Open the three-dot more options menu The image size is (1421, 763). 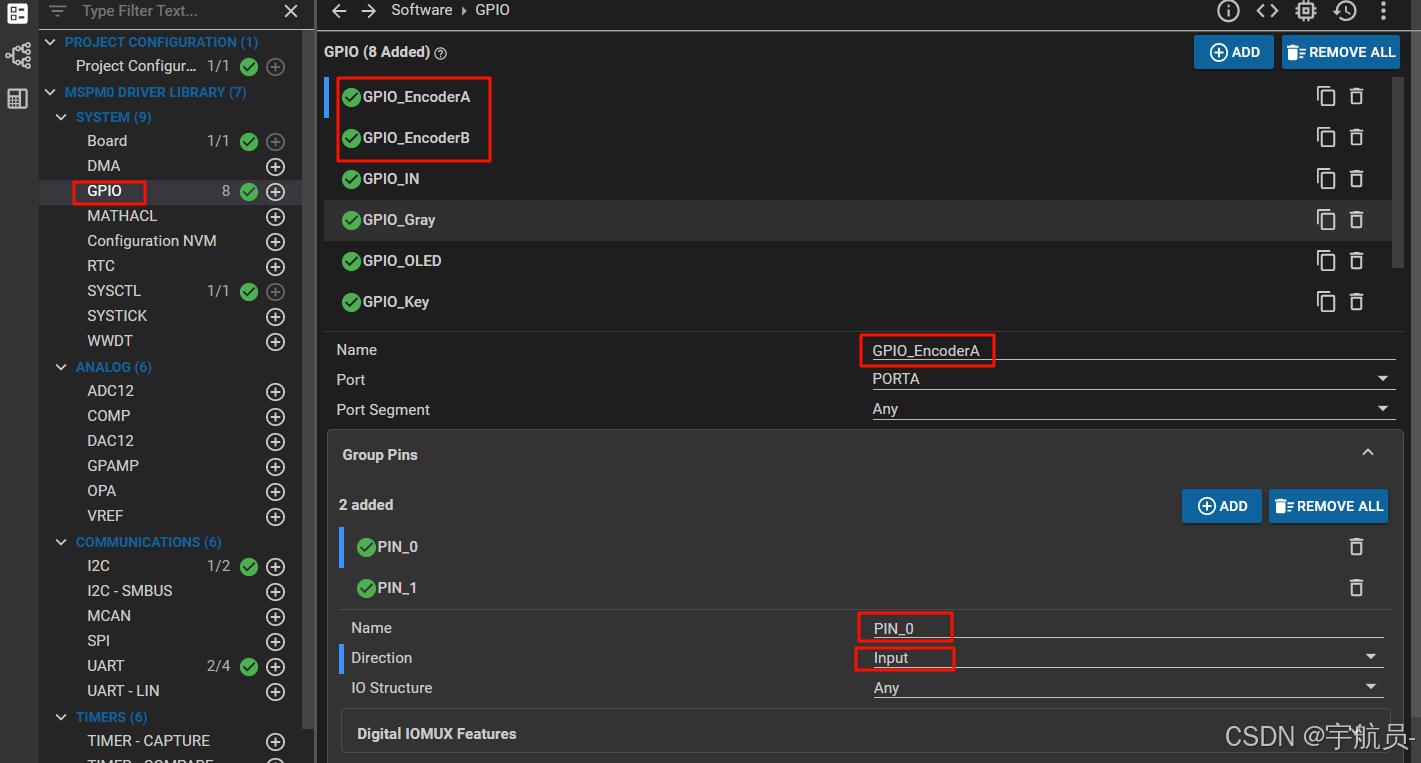pos(1384,11)
